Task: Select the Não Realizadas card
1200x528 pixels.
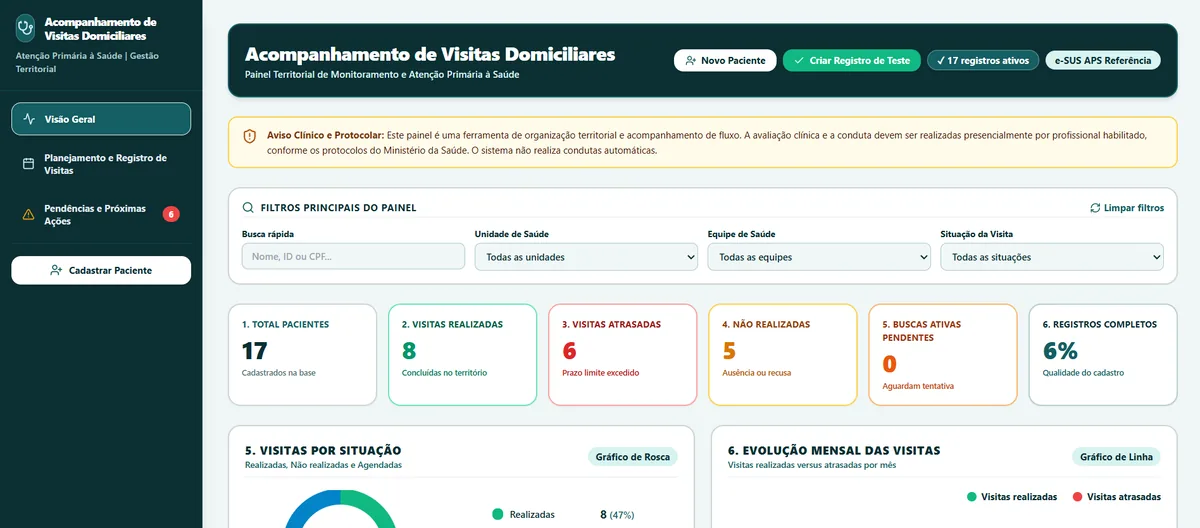Action: point(783,355)
